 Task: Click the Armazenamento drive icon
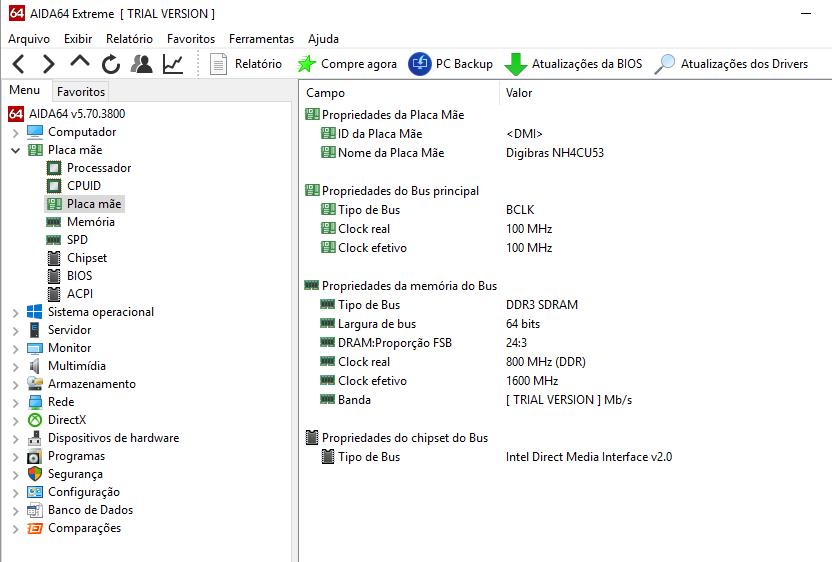(x=34, y=384)
